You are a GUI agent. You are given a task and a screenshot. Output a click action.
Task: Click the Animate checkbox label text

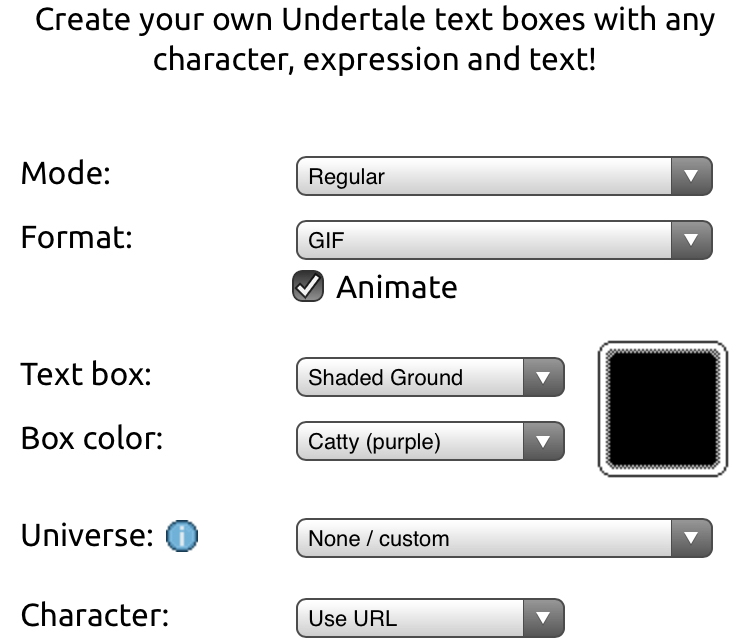(x=396, y=288)
